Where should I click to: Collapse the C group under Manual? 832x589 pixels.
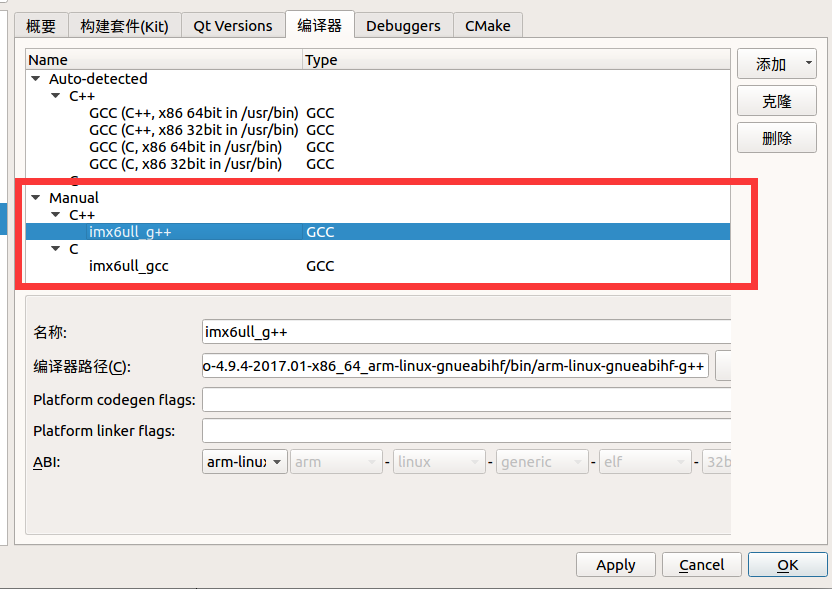click(x=56, y=248)
